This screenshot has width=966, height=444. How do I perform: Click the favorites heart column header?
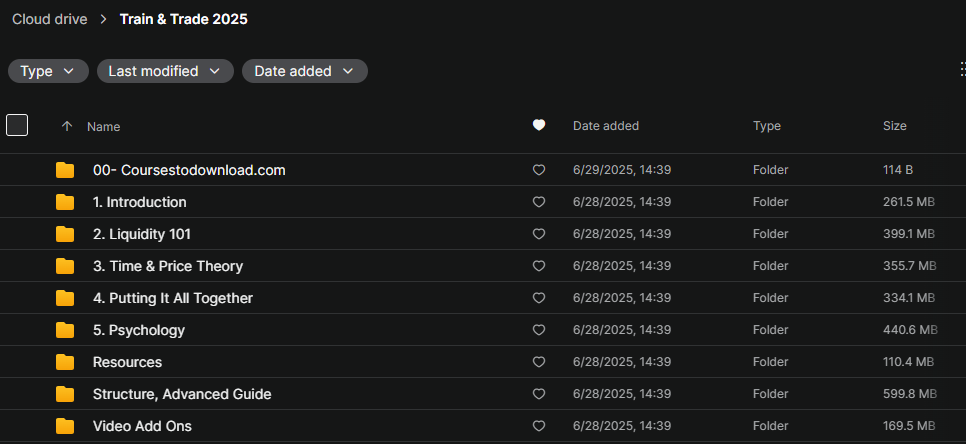(539, 126)
